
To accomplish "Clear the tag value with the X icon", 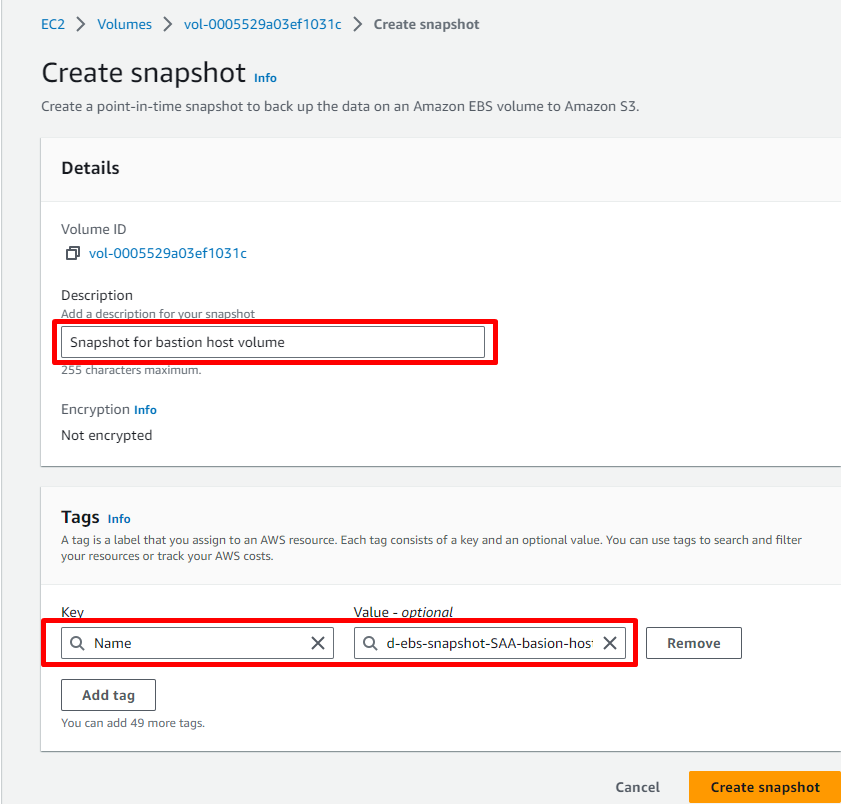I will (609, 643).
